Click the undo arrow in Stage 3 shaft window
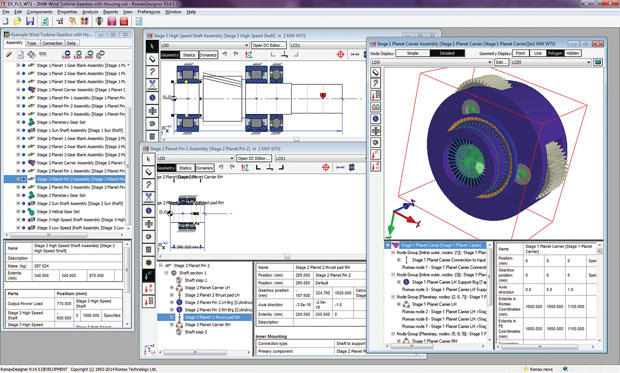 tap(225, 54)
